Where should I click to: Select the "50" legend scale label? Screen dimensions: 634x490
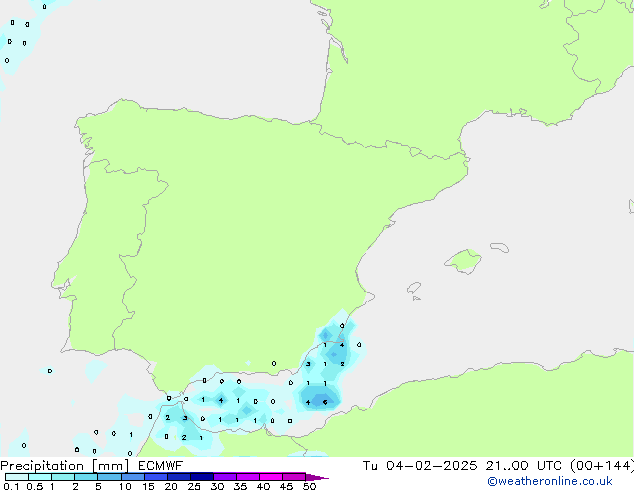click(x=309, y=486)
